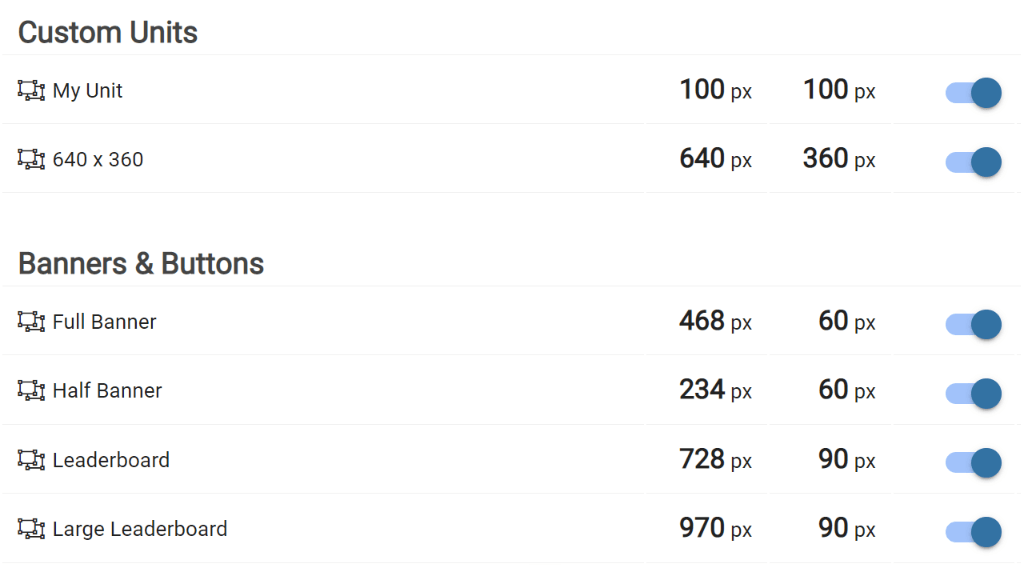Click the unit icon beside My Unit
The width and height of the screenshot is (1021, 565).
click(31, 91)
